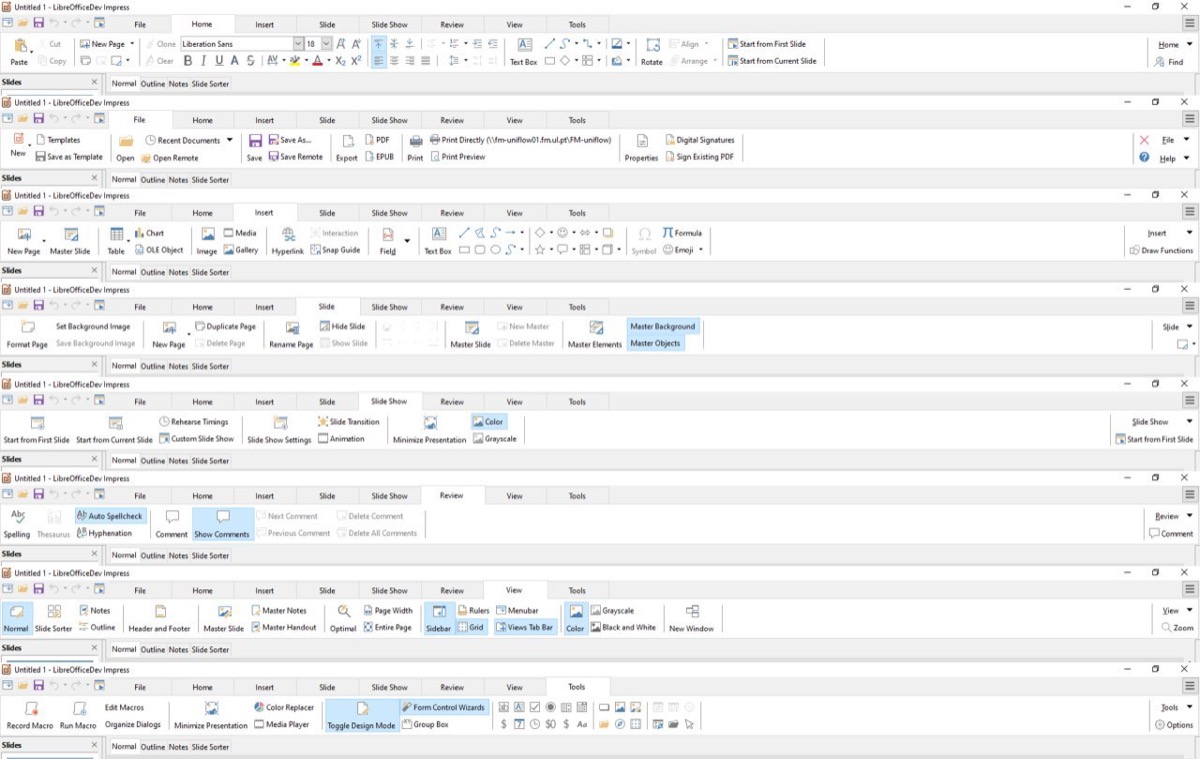
Task: Open the Home tab in the topmost window
Action: pyautogui.click(x=202, y=24)
